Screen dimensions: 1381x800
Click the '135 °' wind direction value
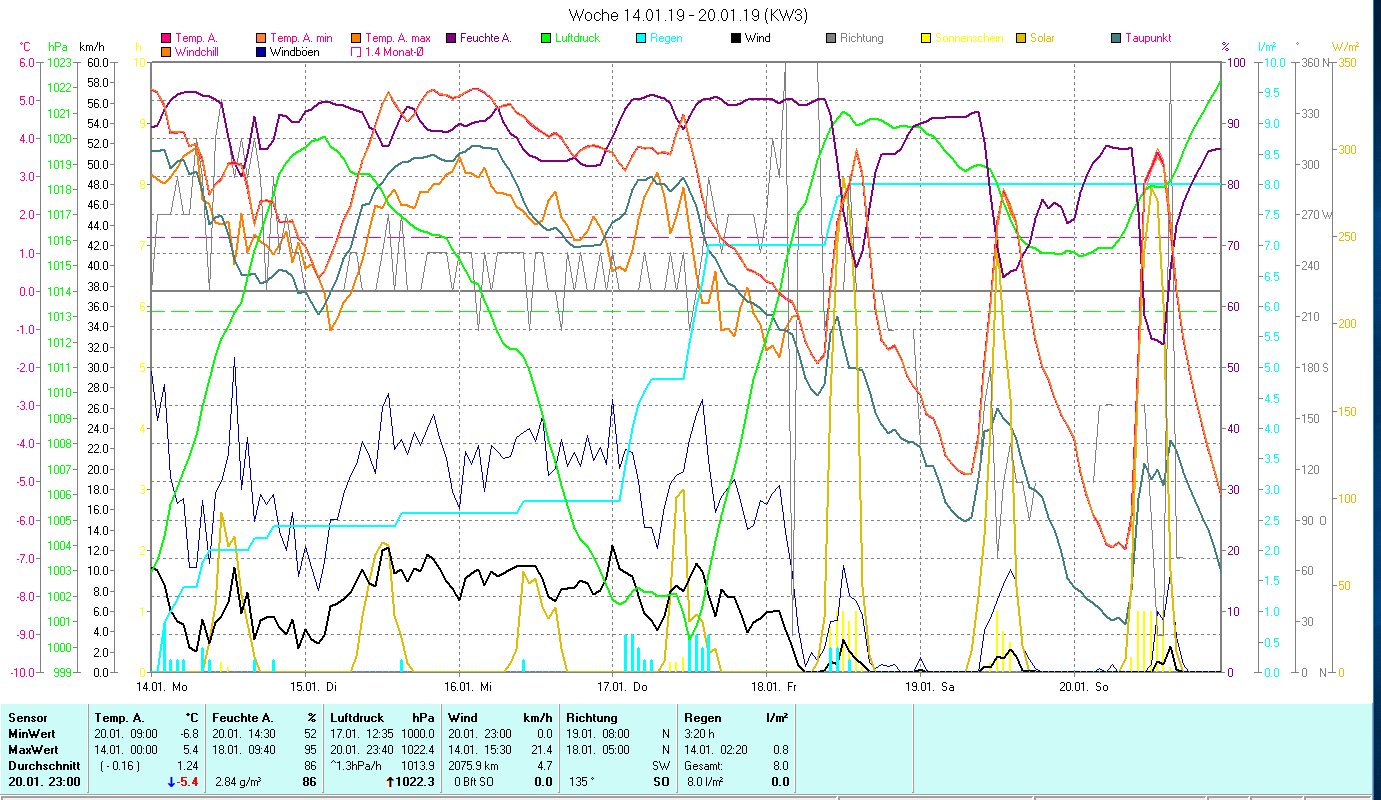pyautogui.click(x=583, y=782)
